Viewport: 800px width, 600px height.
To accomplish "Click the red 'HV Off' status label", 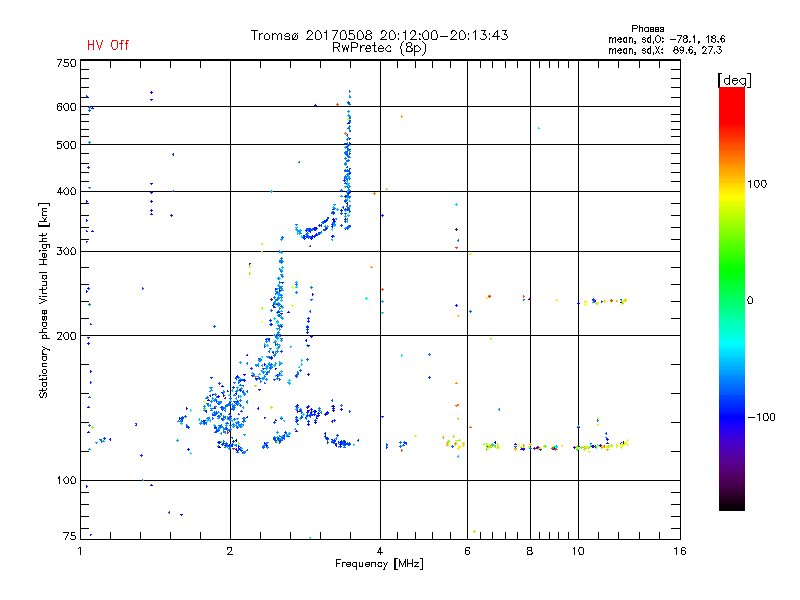I will (x=108, y=45).
